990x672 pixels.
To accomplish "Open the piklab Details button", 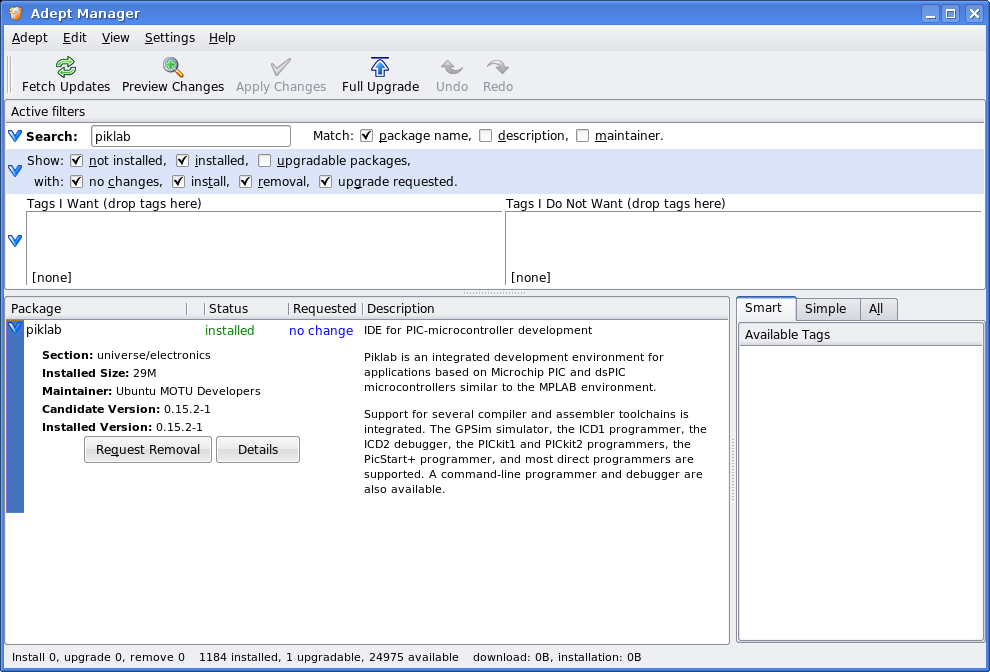I will (258, 450).
